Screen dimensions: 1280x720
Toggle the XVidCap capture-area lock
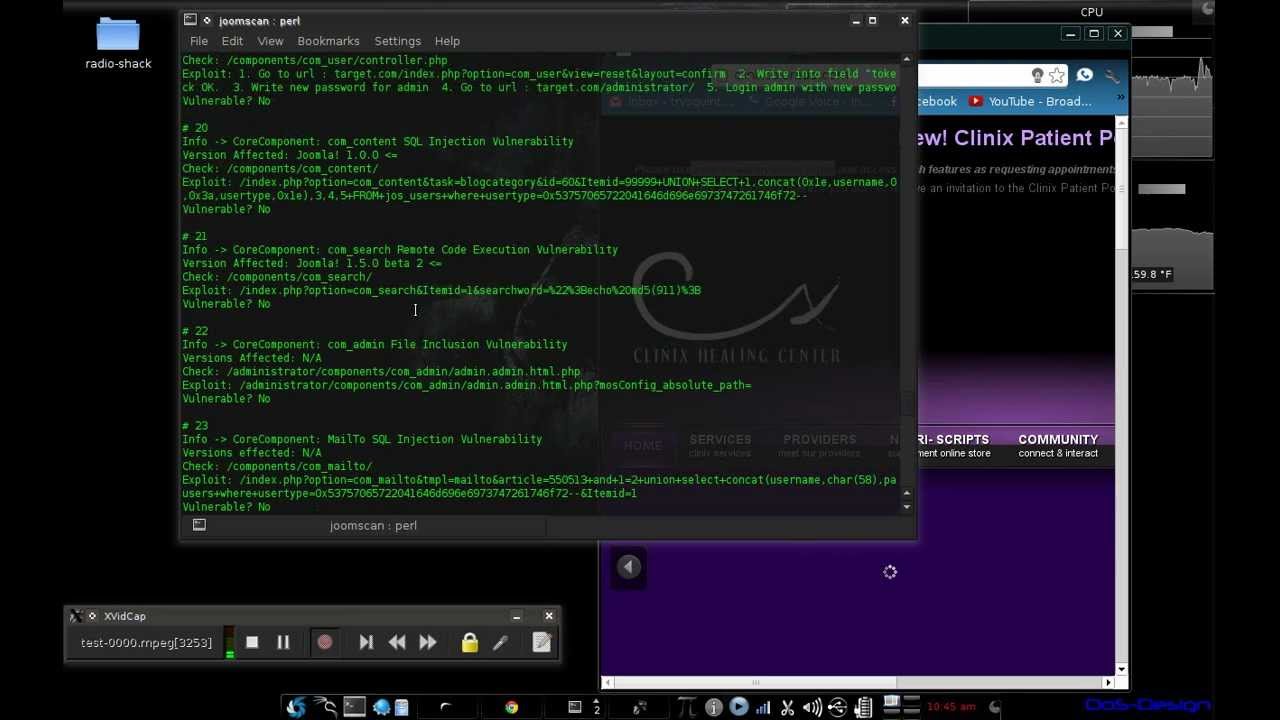click(469, 642)
